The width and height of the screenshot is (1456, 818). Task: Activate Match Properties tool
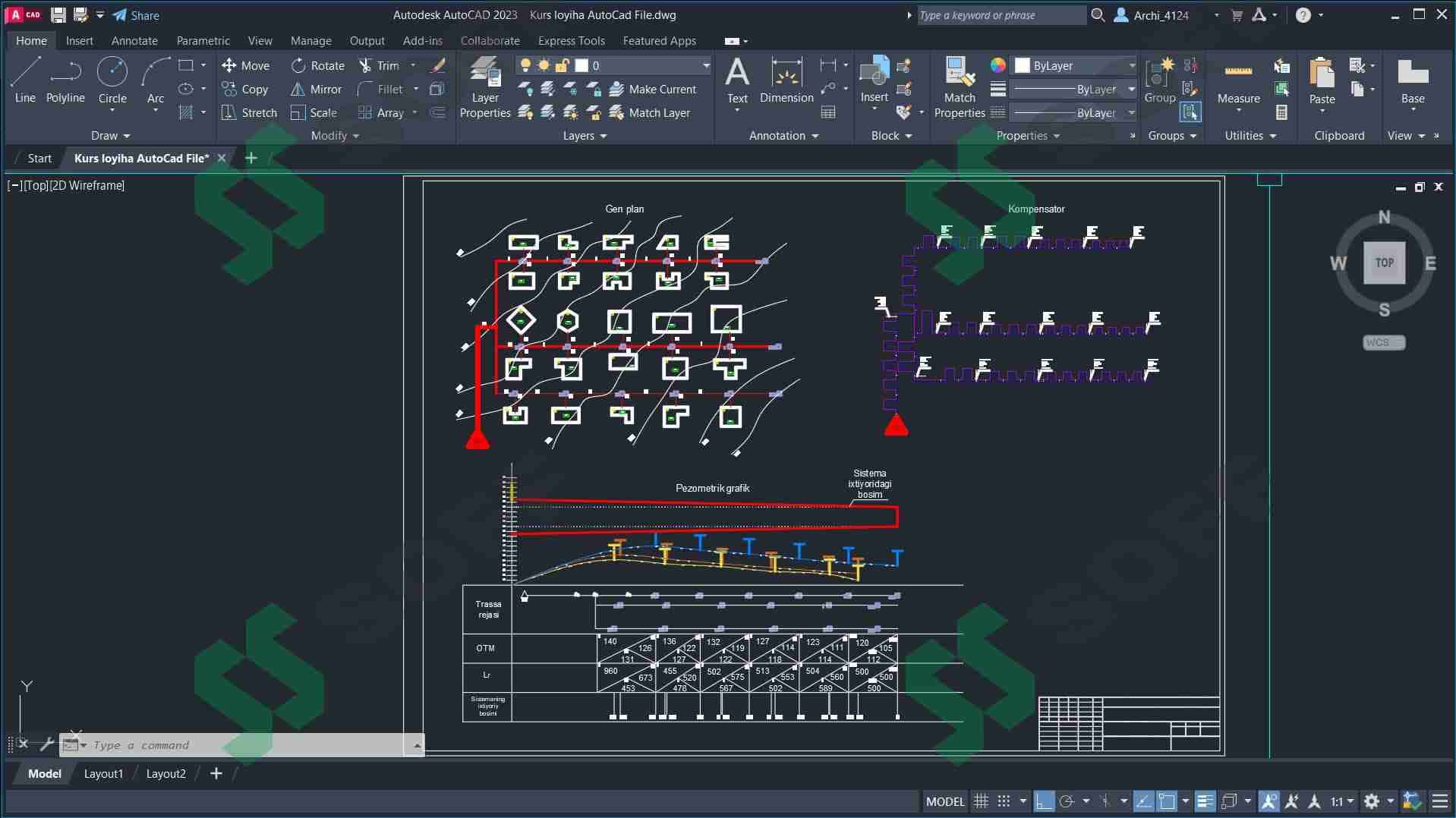click(x=960, y=88)
